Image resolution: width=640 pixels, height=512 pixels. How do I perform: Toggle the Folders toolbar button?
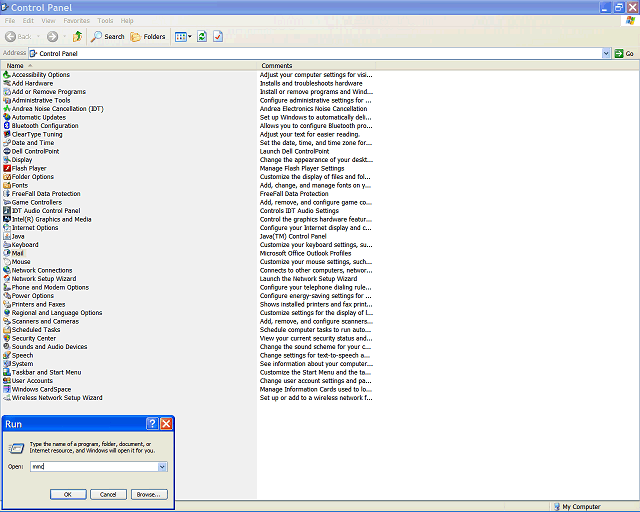pyautogui.click(x=148, y=37)
